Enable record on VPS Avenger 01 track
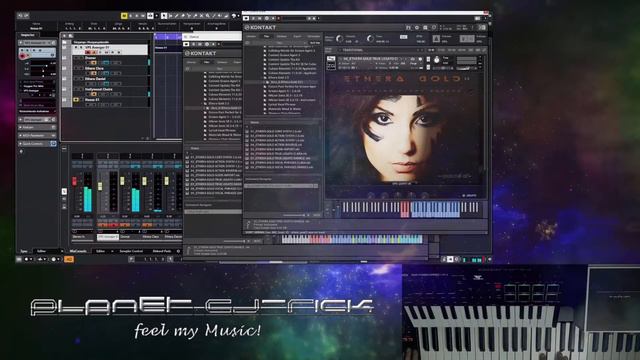 click(x=88, y=52)
